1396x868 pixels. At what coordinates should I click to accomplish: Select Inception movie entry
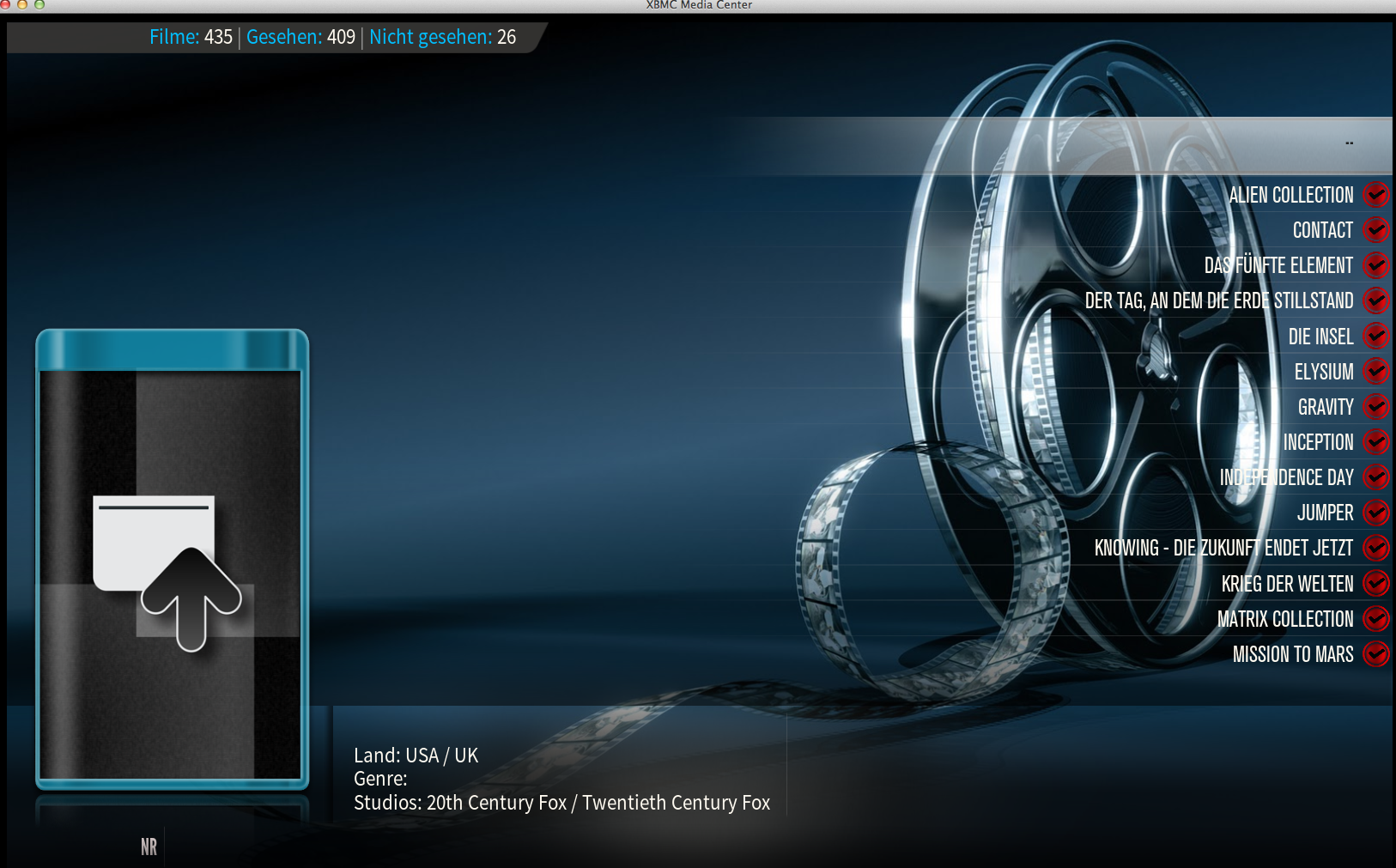(1318, 441)
